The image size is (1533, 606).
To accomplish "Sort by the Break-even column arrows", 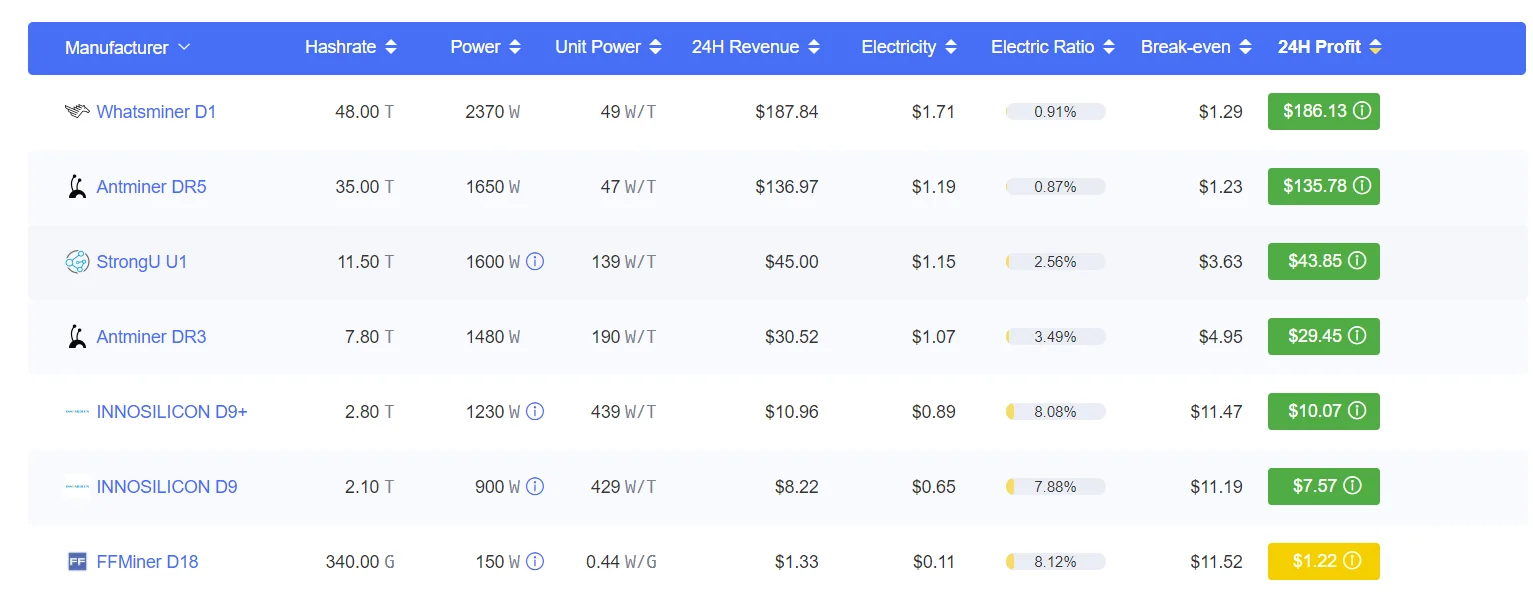I will 1245,48.
